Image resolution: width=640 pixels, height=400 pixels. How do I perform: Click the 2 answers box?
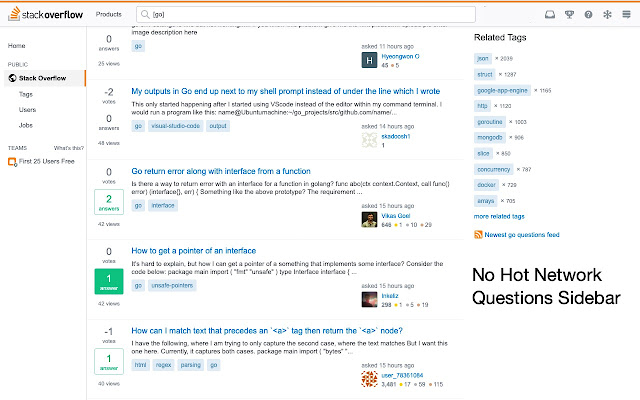109,202
